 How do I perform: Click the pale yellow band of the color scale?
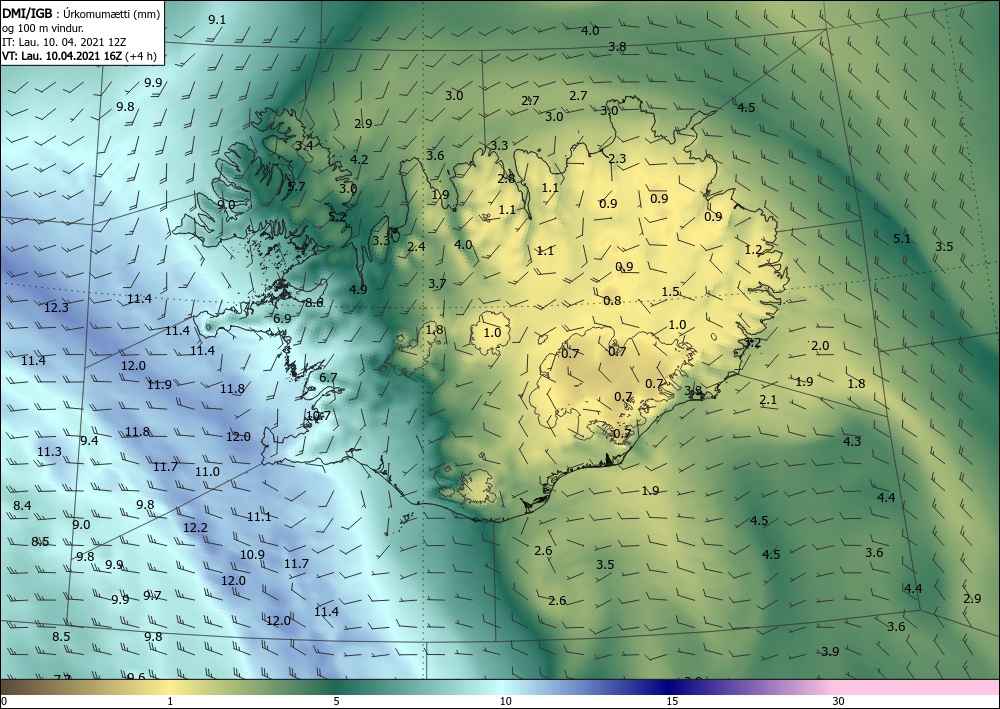click(x=167, y=687)
